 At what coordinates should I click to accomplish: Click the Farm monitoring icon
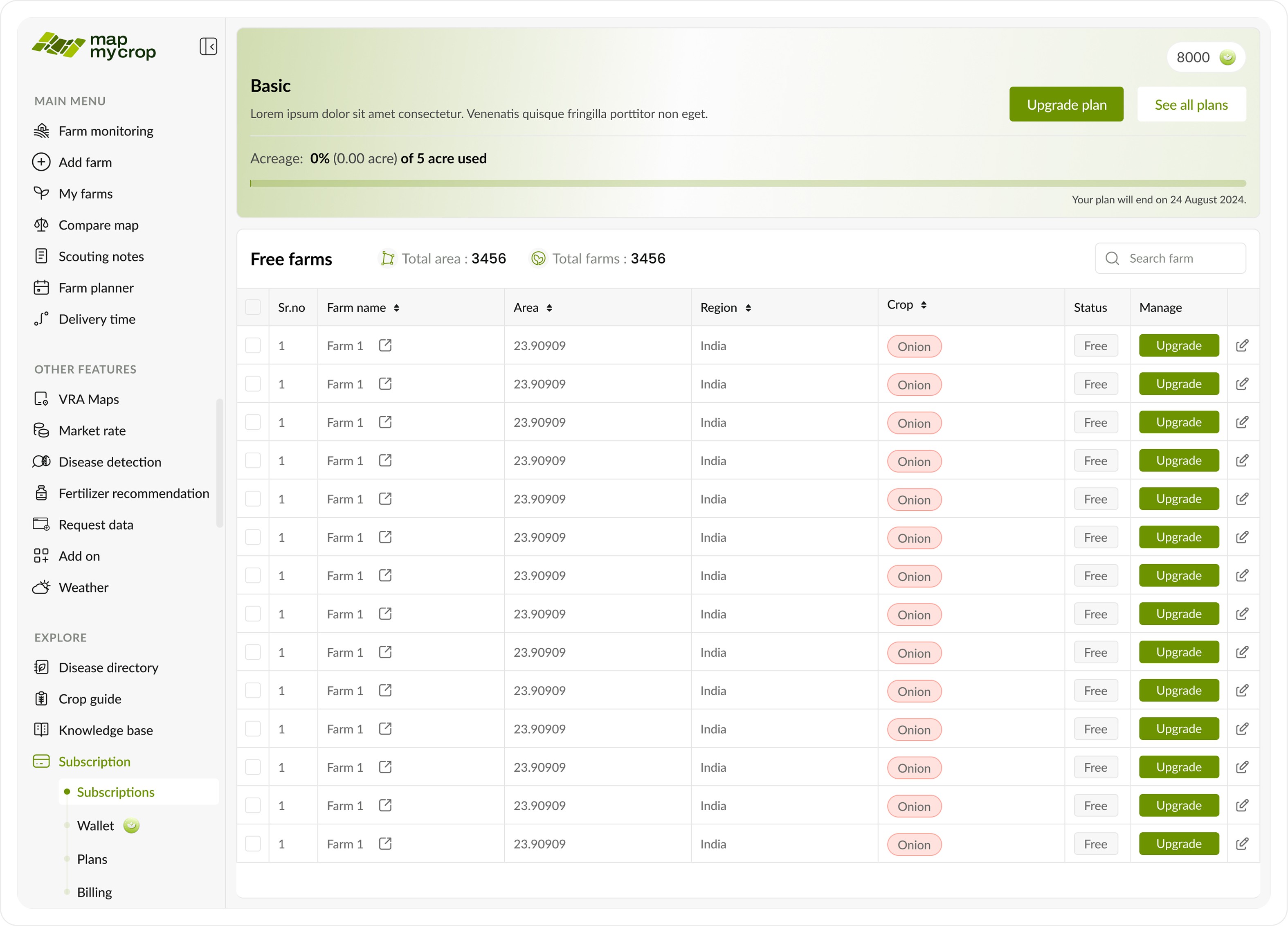[x=41, y=131]
